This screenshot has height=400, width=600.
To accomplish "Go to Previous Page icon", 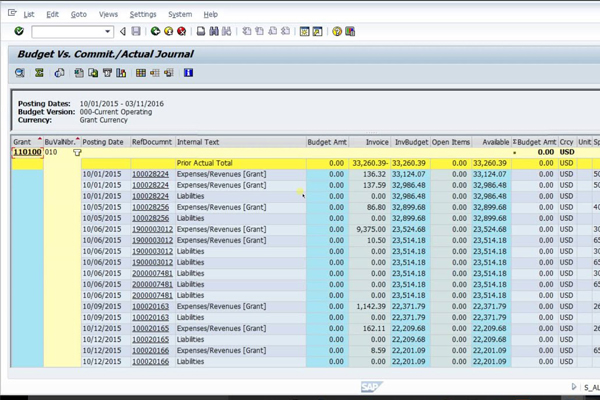I will tap(259, 31).
